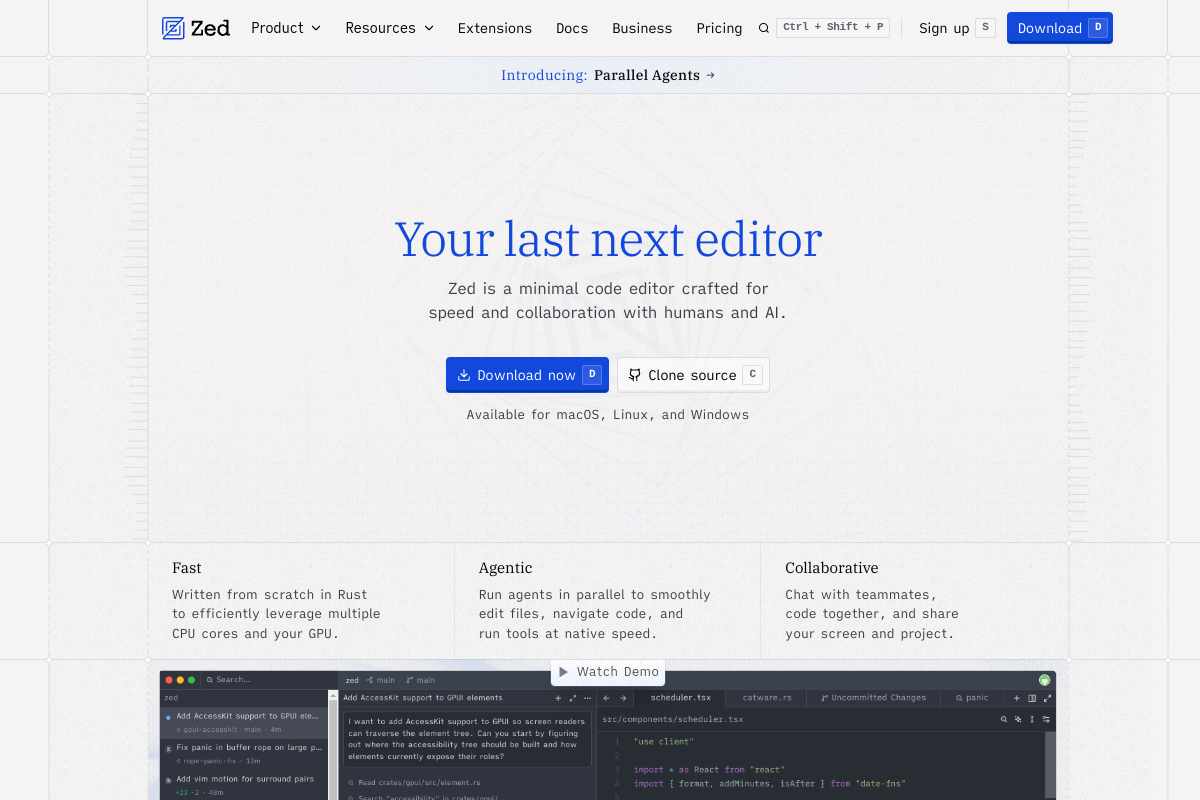Click the zed project name in title bar
The image size is (1200, 800).
(x=352, y=680)
